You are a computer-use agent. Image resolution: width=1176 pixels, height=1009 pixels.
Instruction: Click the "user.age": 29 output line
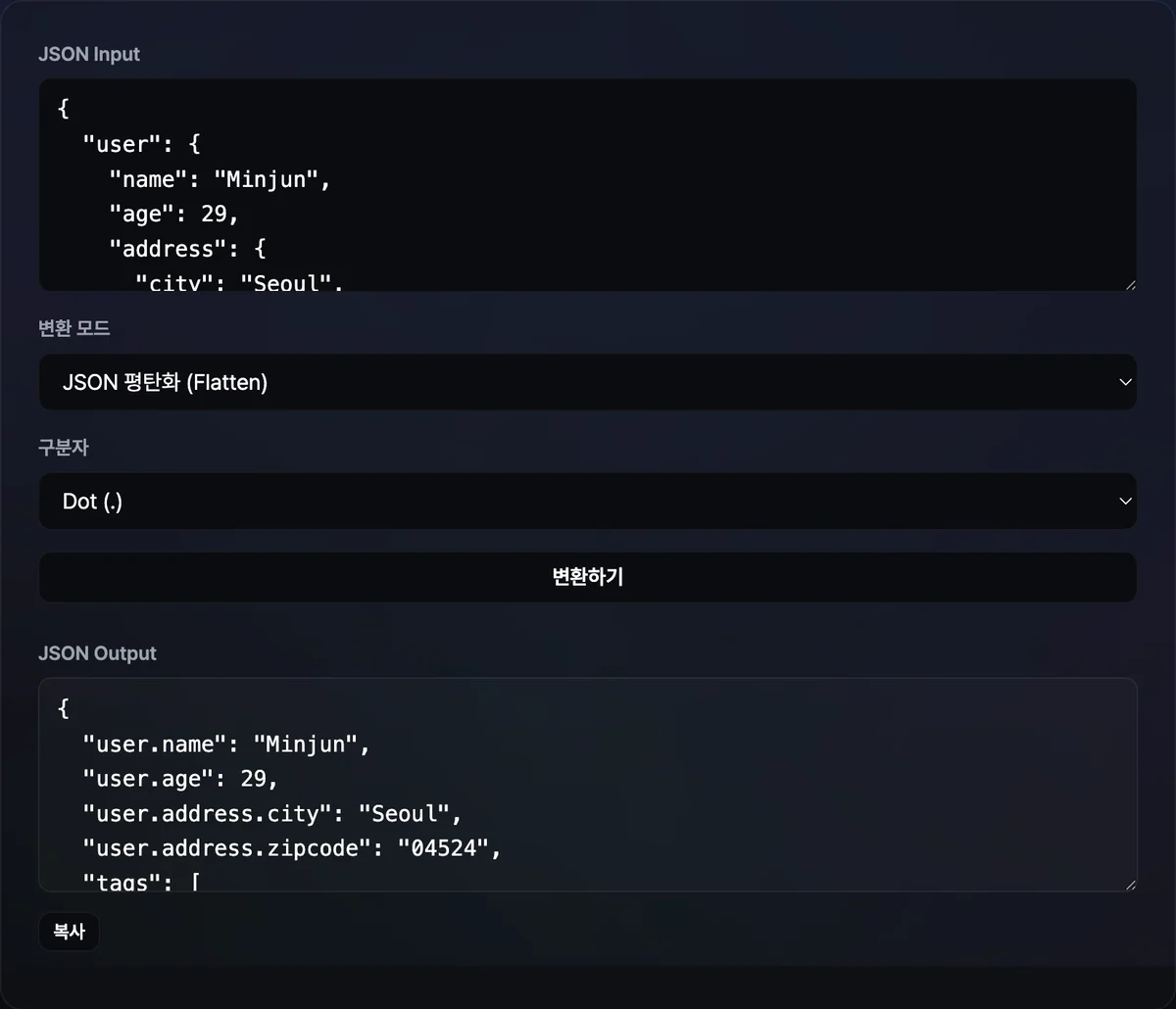[180, 779]
